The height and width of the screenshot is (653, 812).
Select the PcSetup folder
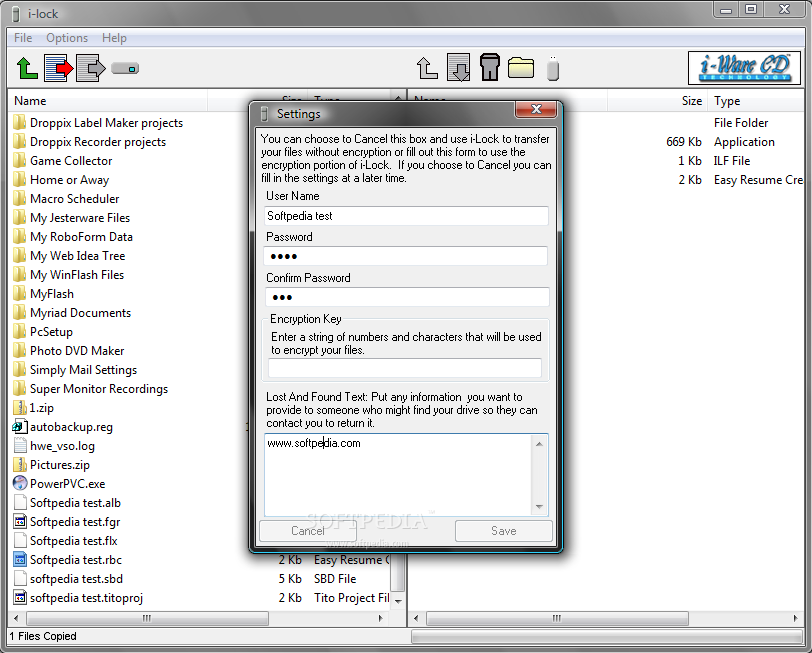(51, 332)
